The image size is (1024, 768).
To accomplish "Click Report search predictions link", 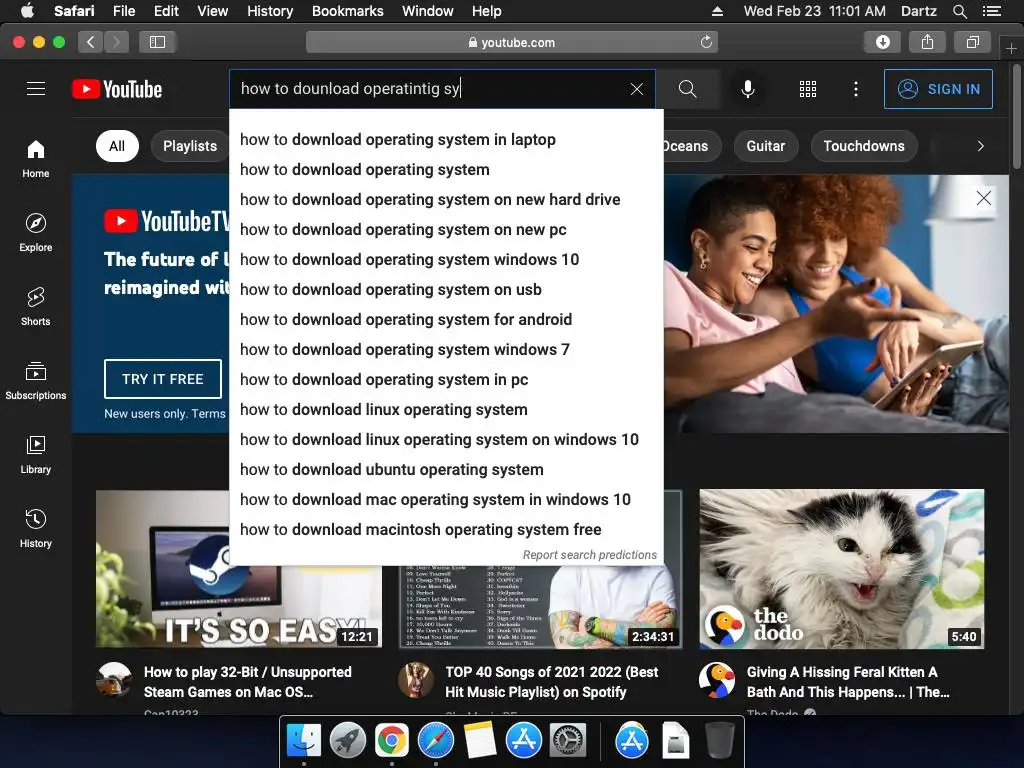I will [x=589, y=555].
